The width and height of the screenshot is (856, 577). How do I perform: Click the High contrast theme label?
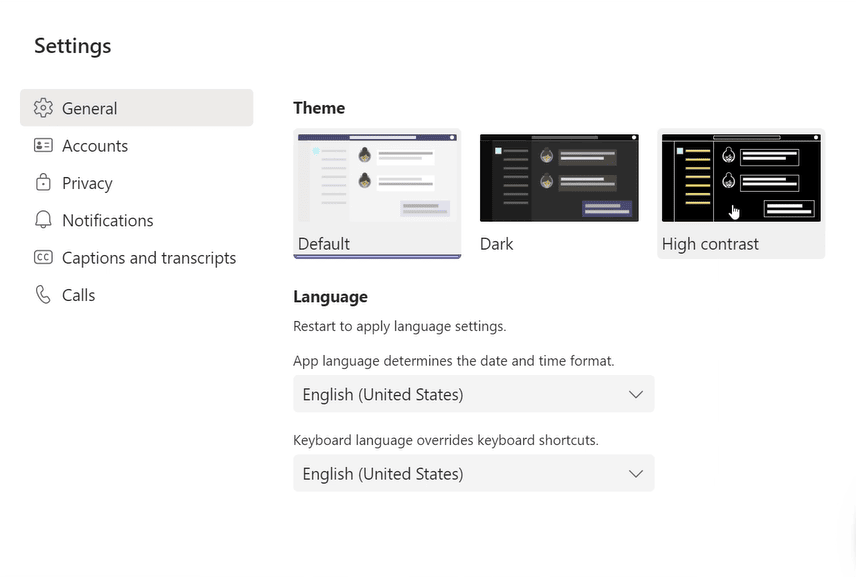tap(710, 244)
